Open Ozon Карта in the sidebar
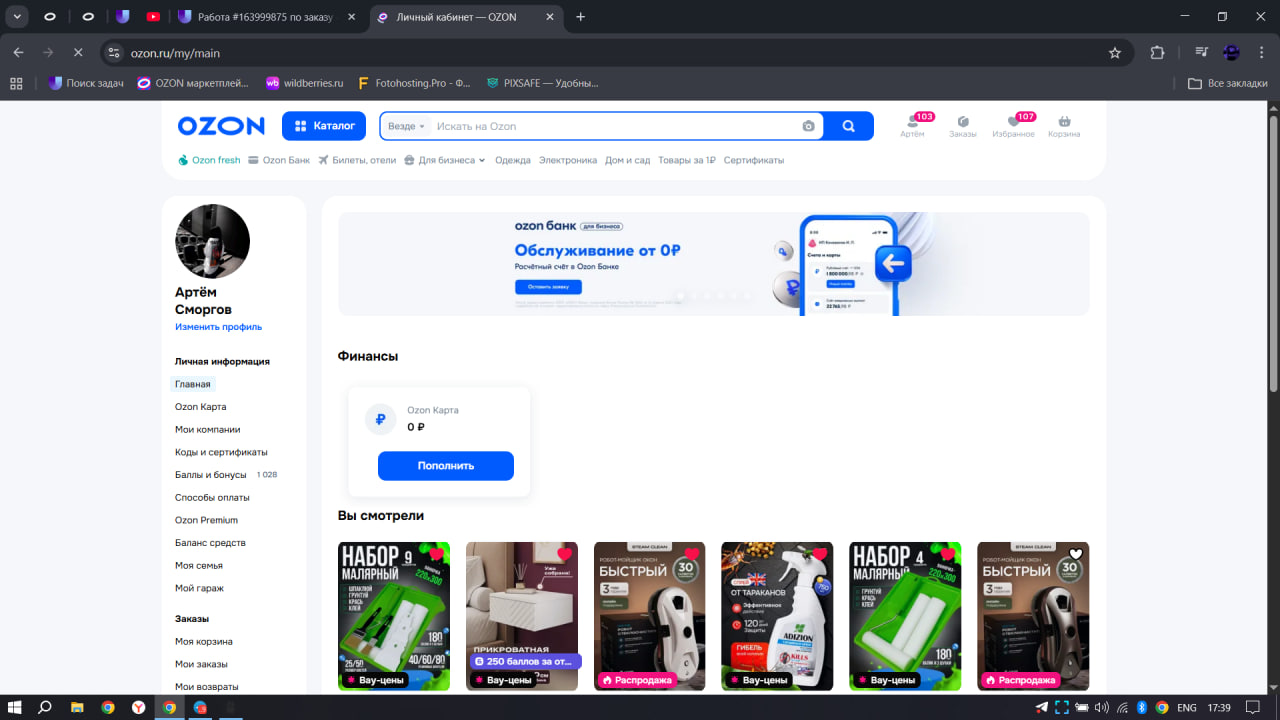The width and height of the screenshot is (1280, 720). point(201,407)
